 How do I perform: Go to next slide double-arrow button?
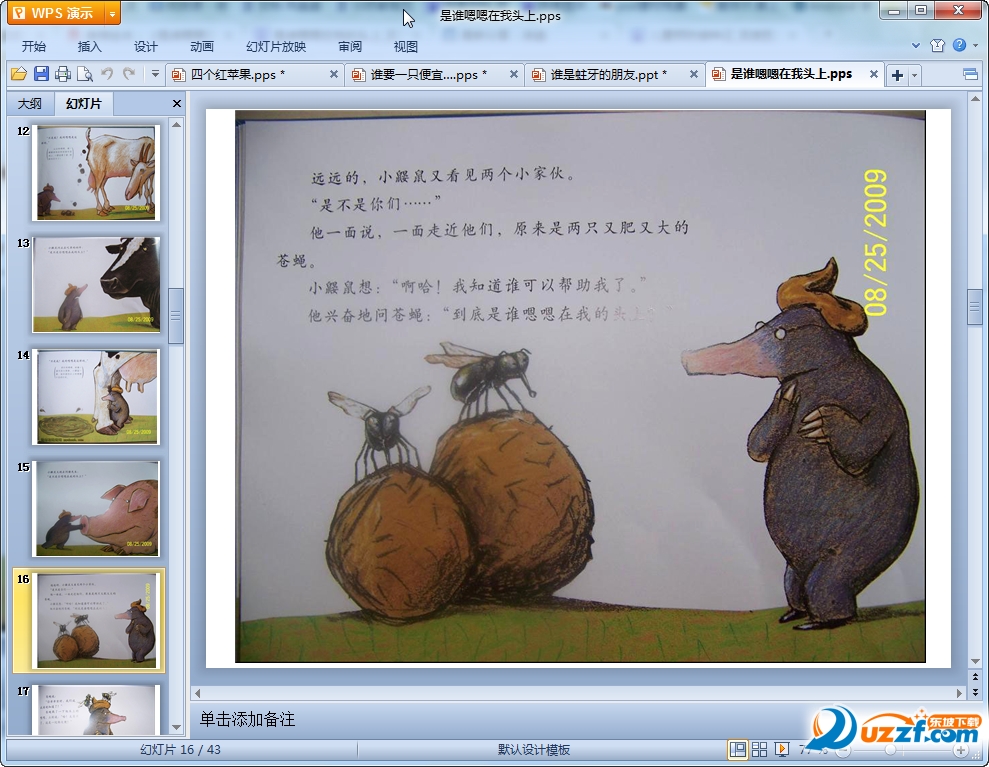click(x=975, y=692)
